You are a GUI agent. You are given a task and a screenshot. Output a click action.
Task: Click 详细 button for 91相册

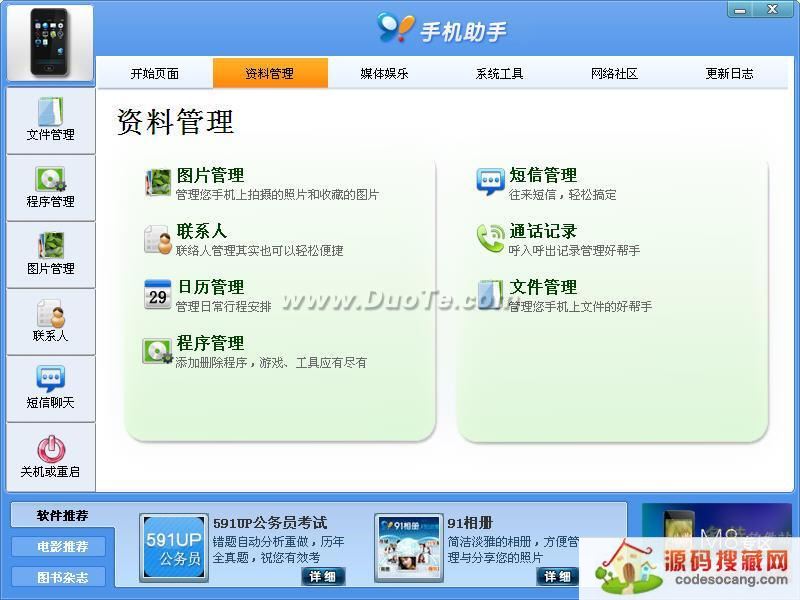tap(558, 576)
